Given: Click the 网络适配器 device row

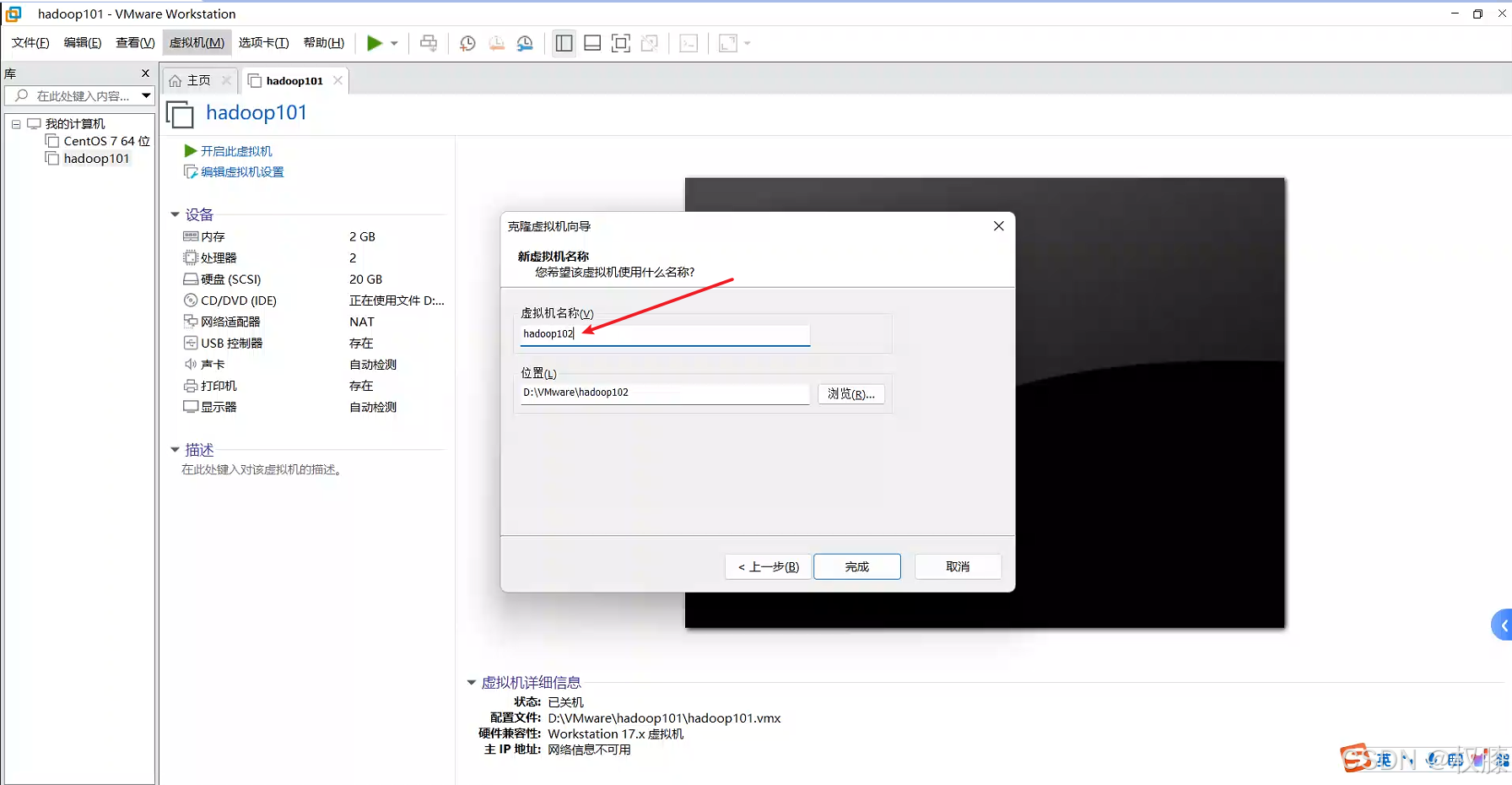Looking at the screenshot, I should click(x=312, y=322).
